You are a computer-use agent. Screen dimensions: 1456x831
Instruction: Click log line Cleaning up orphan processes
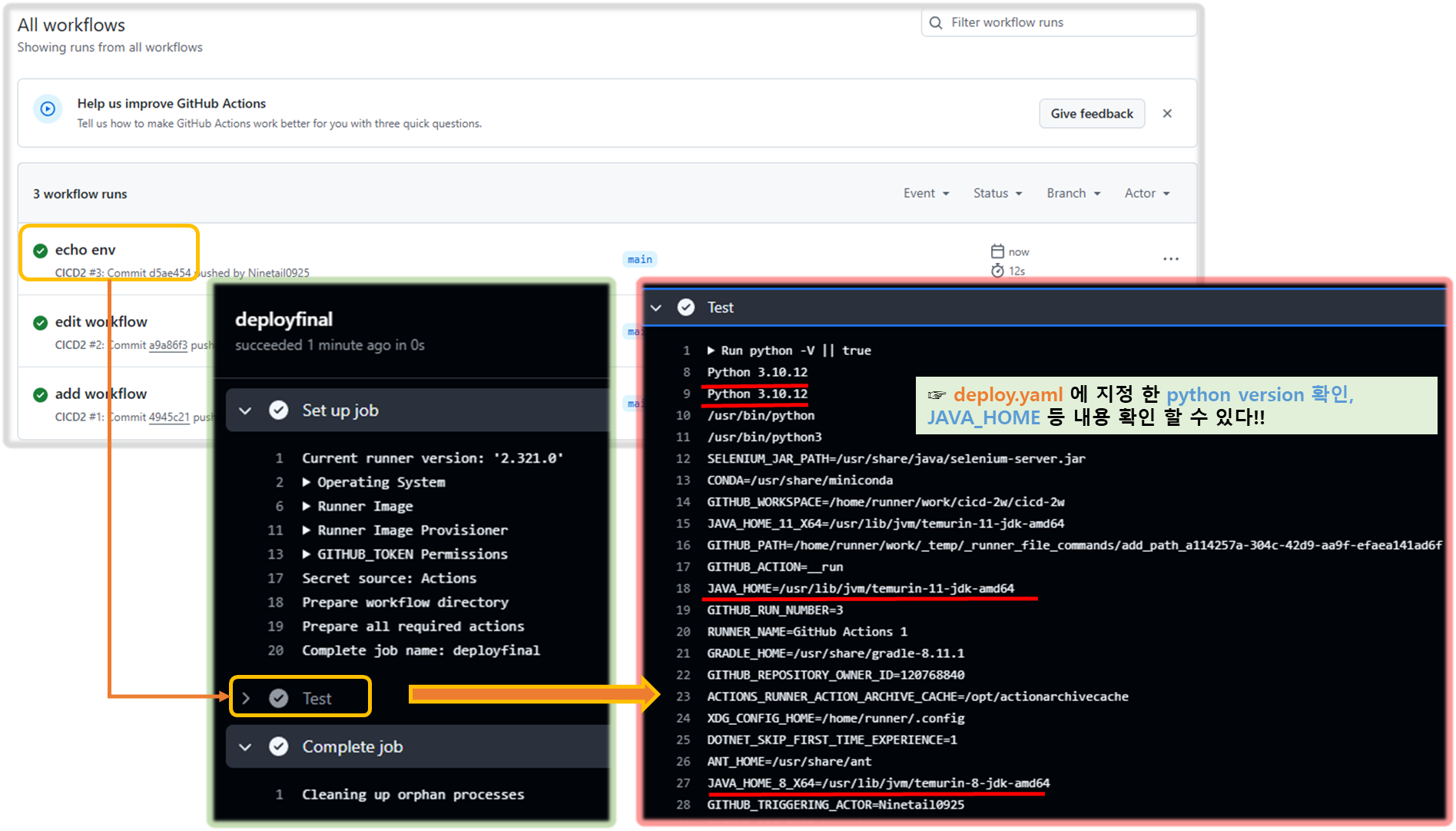413,794
